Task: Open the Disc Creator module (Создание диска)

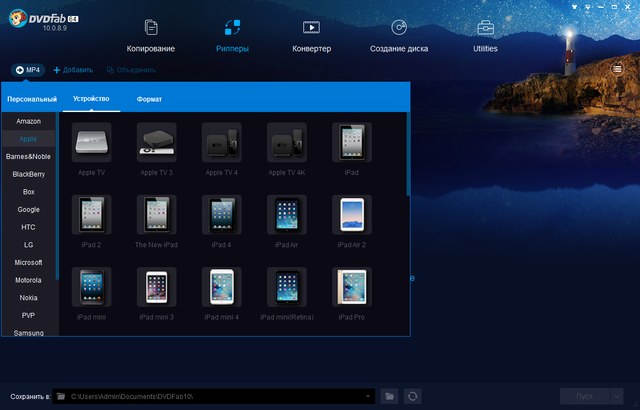Action: [x=399, y=36]
